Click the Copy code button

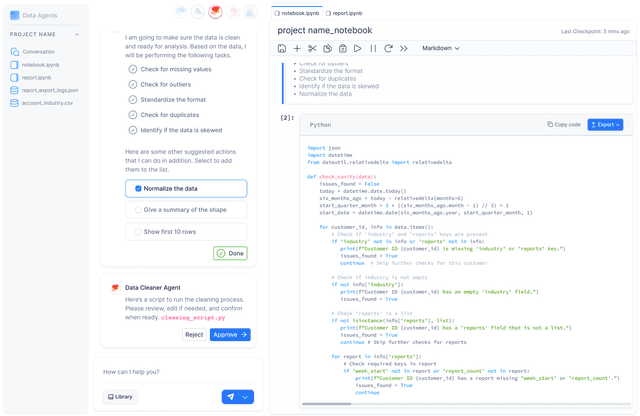pos(564,125)
